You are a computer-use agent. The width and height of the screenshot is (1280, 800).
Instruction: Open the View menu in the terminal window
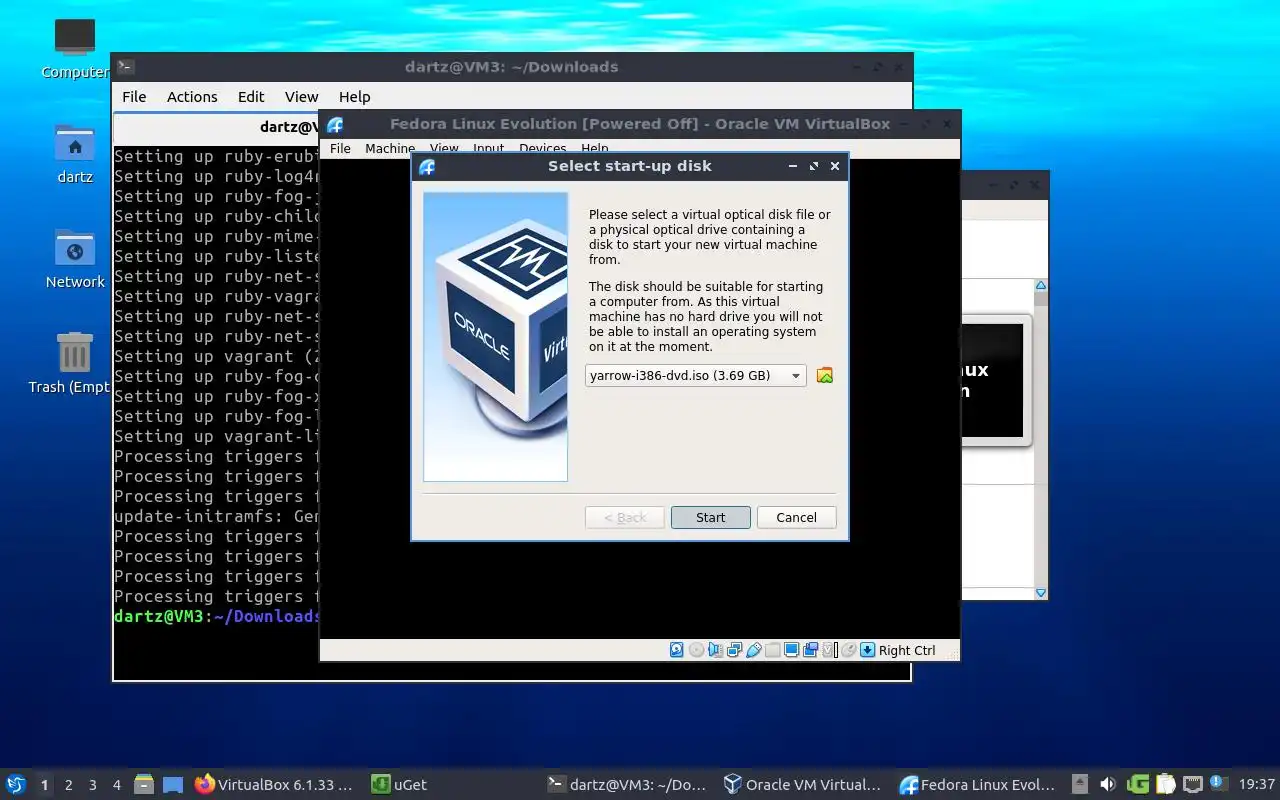click(x=301, y=97)
